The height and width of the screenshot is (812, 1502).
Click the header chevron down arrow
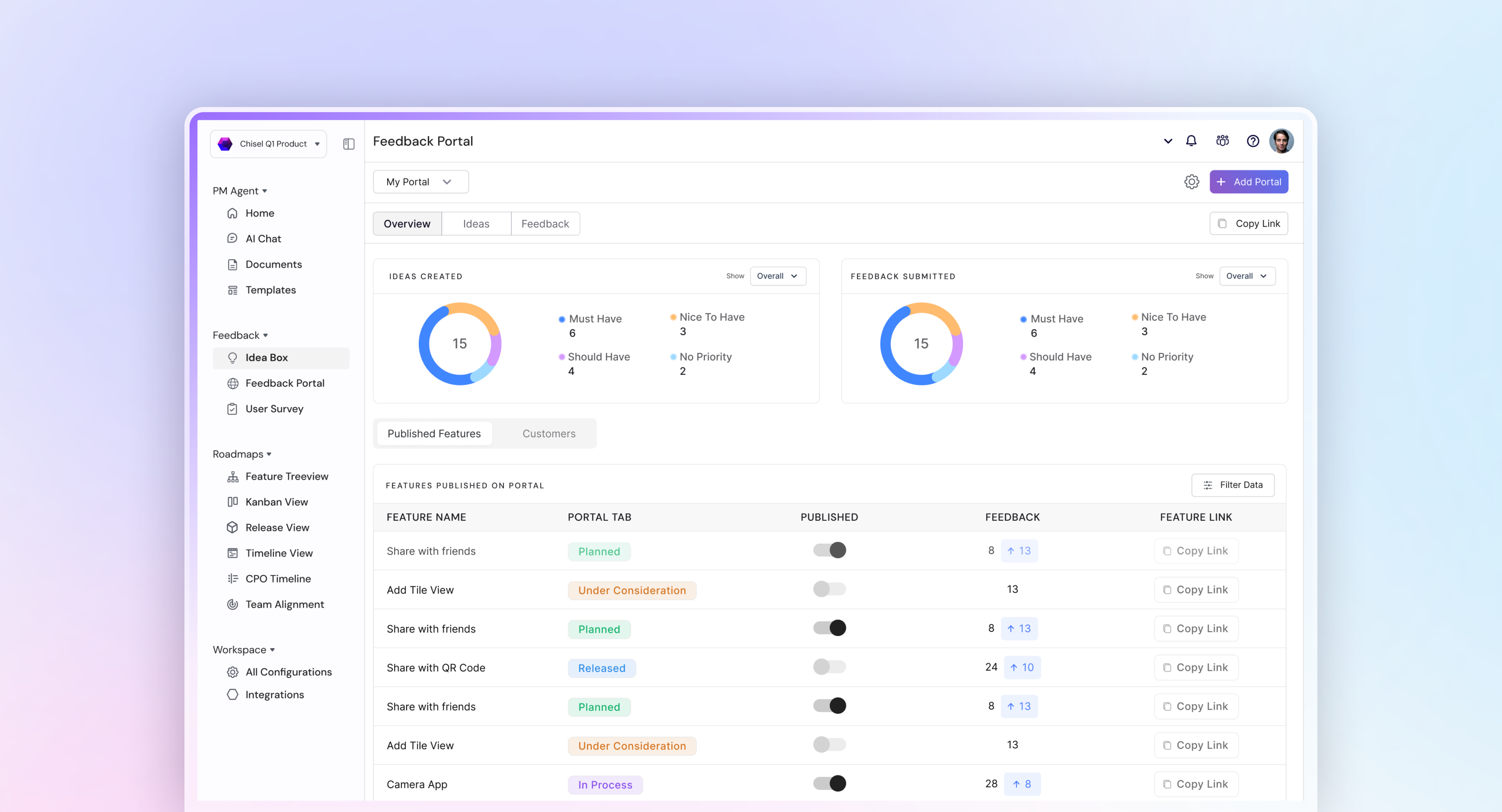coord(1167,141)
